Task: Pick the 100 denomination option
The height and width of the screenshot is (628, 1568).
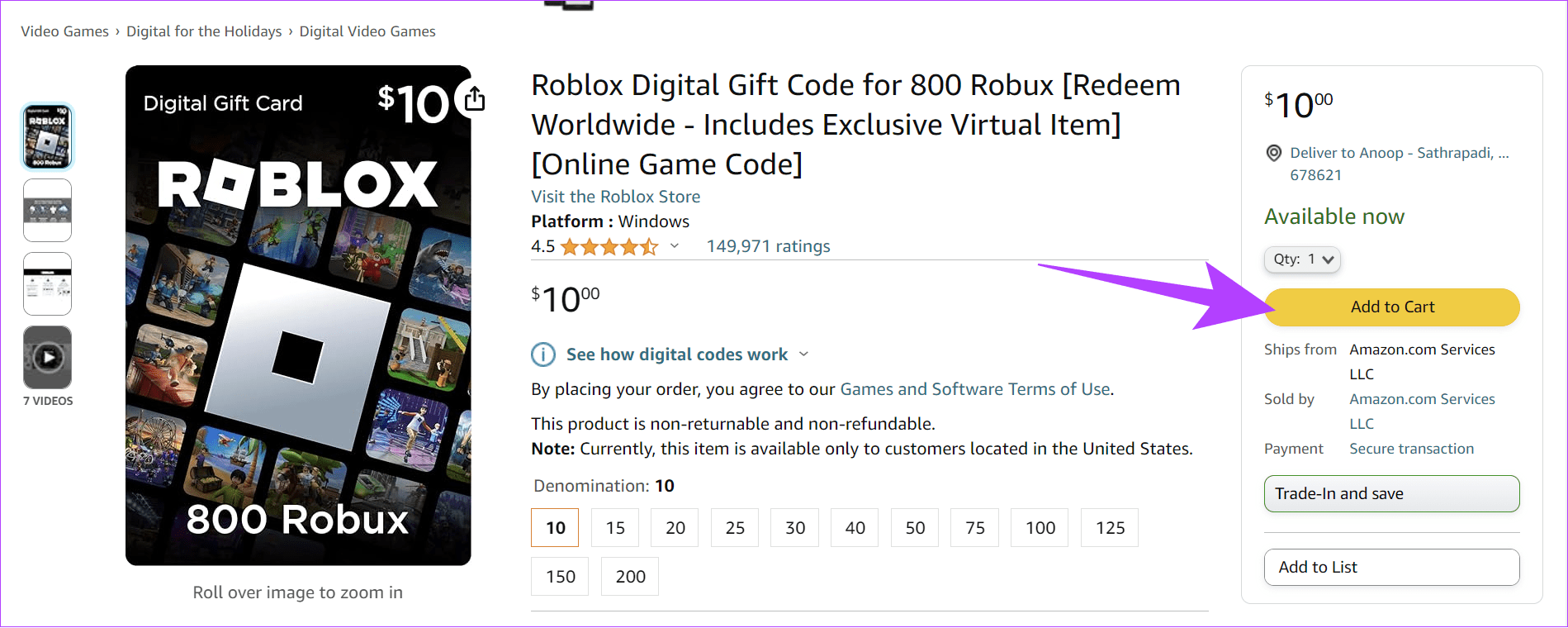Action: (1040, 528)
